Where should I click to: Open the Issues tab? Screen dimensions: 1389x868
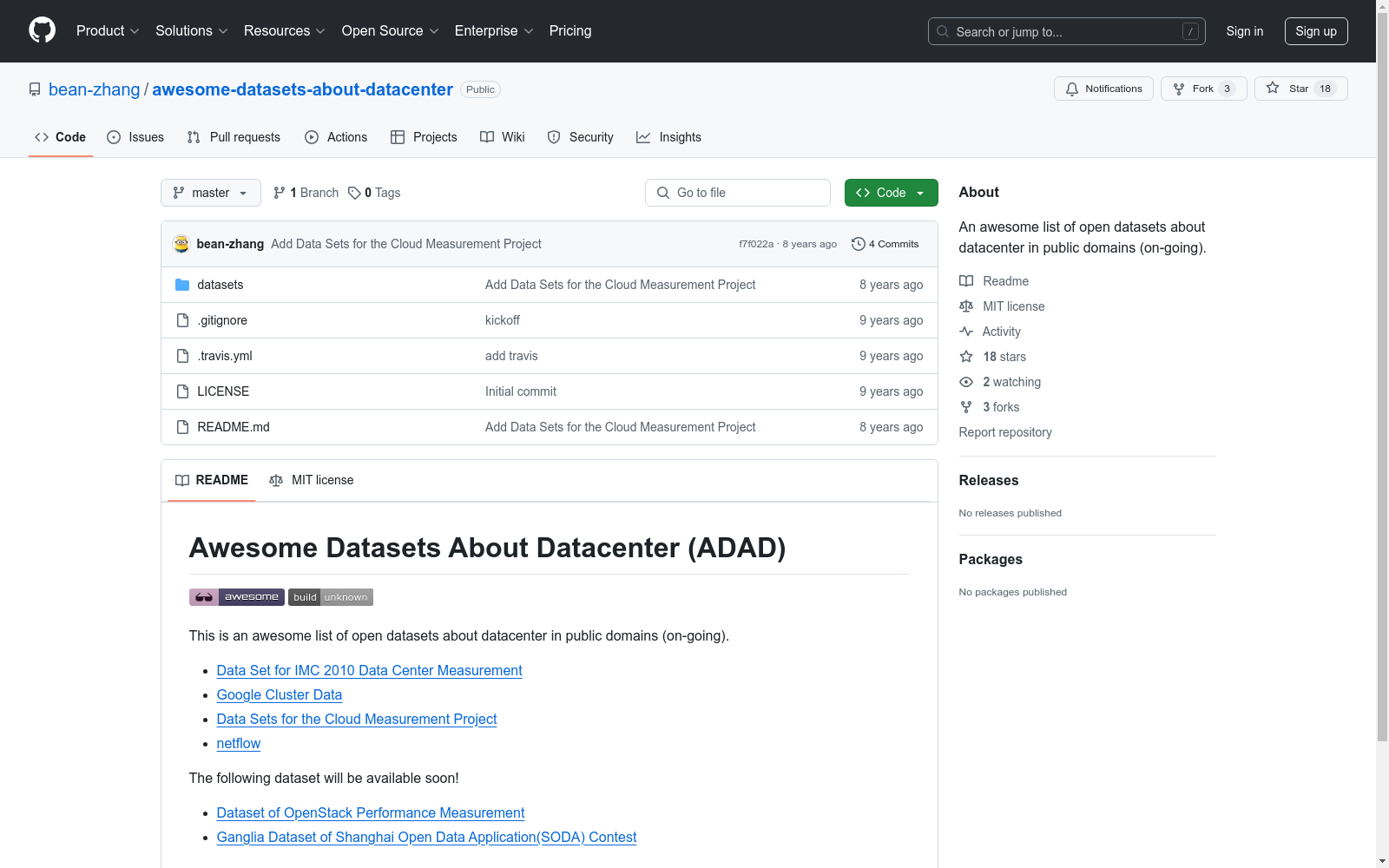(x=135, y=137)
